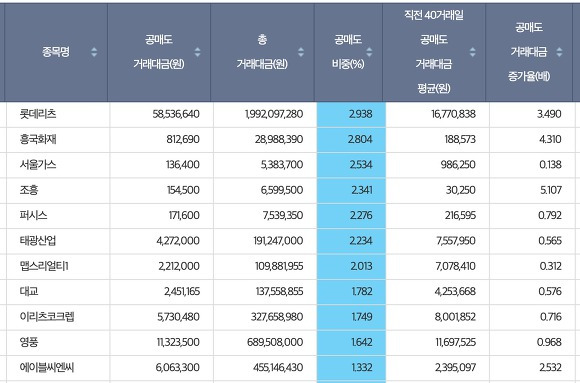Image resolution: width=580 pixels, height=383 pixels.
Task: Click short-sale amount 136,400
Action: 183,165
